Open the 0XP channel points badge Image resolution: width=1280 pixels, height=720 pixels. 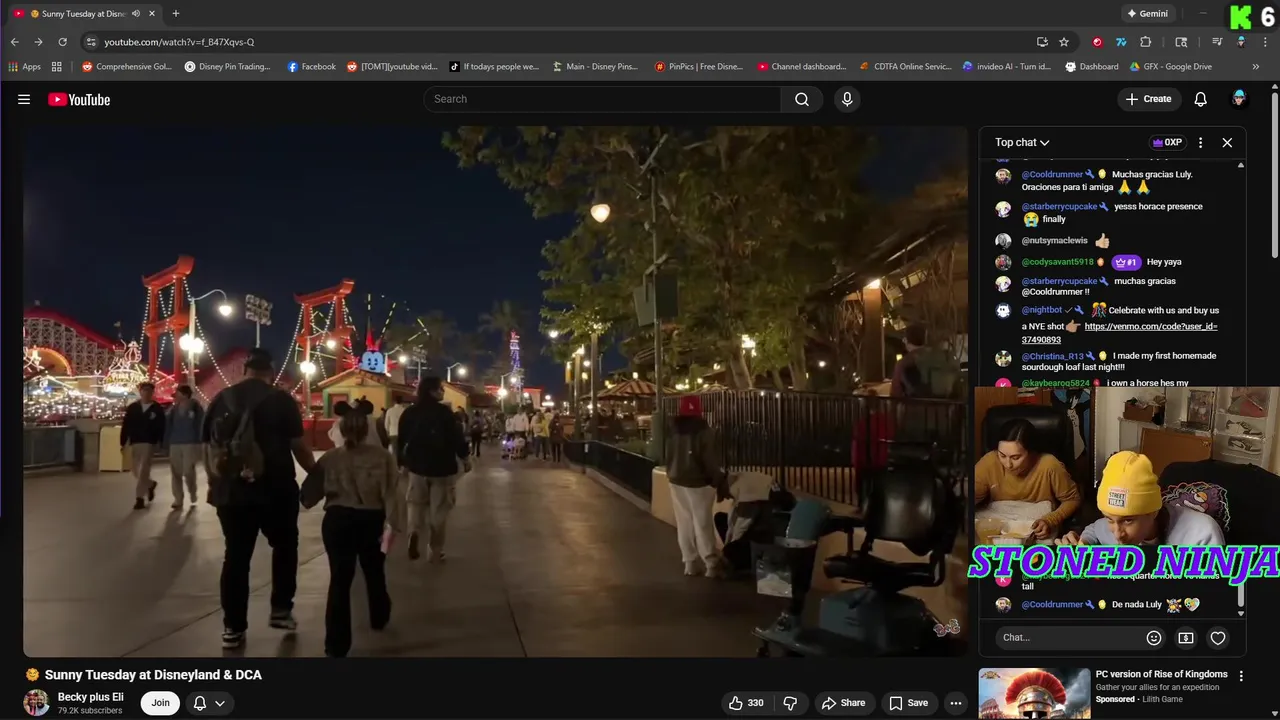1167,142
